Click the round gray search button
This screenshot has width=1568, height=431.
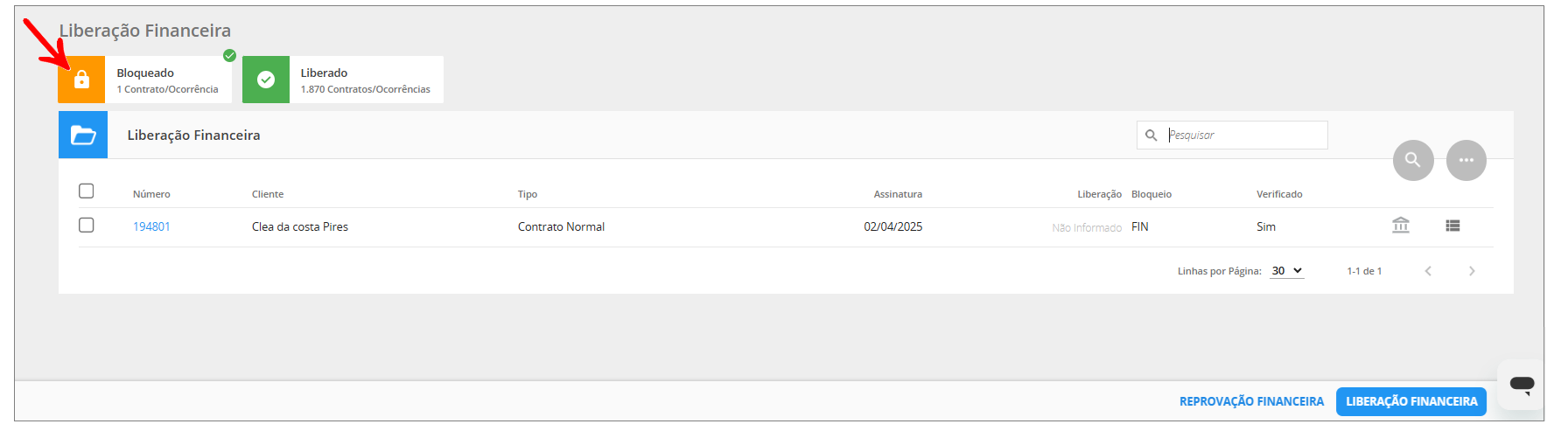tap(1413, 160)
